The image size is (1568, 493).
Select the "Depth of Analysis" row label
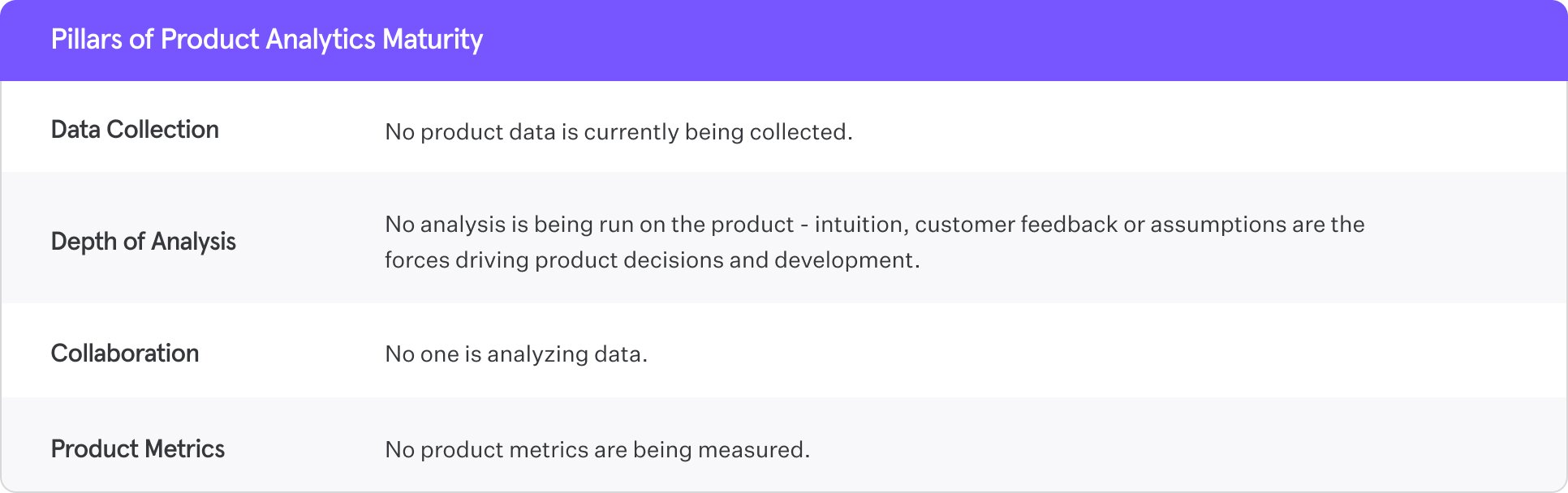143,242
